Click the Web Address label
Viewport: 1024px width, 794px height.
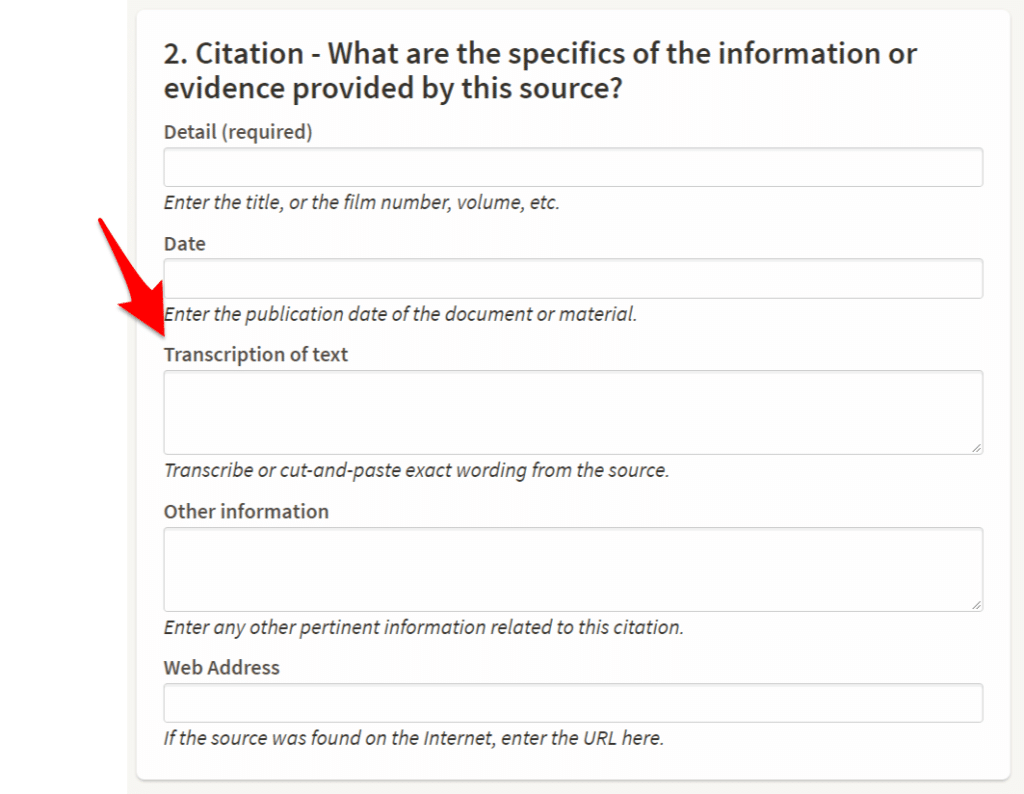point(221,667)
